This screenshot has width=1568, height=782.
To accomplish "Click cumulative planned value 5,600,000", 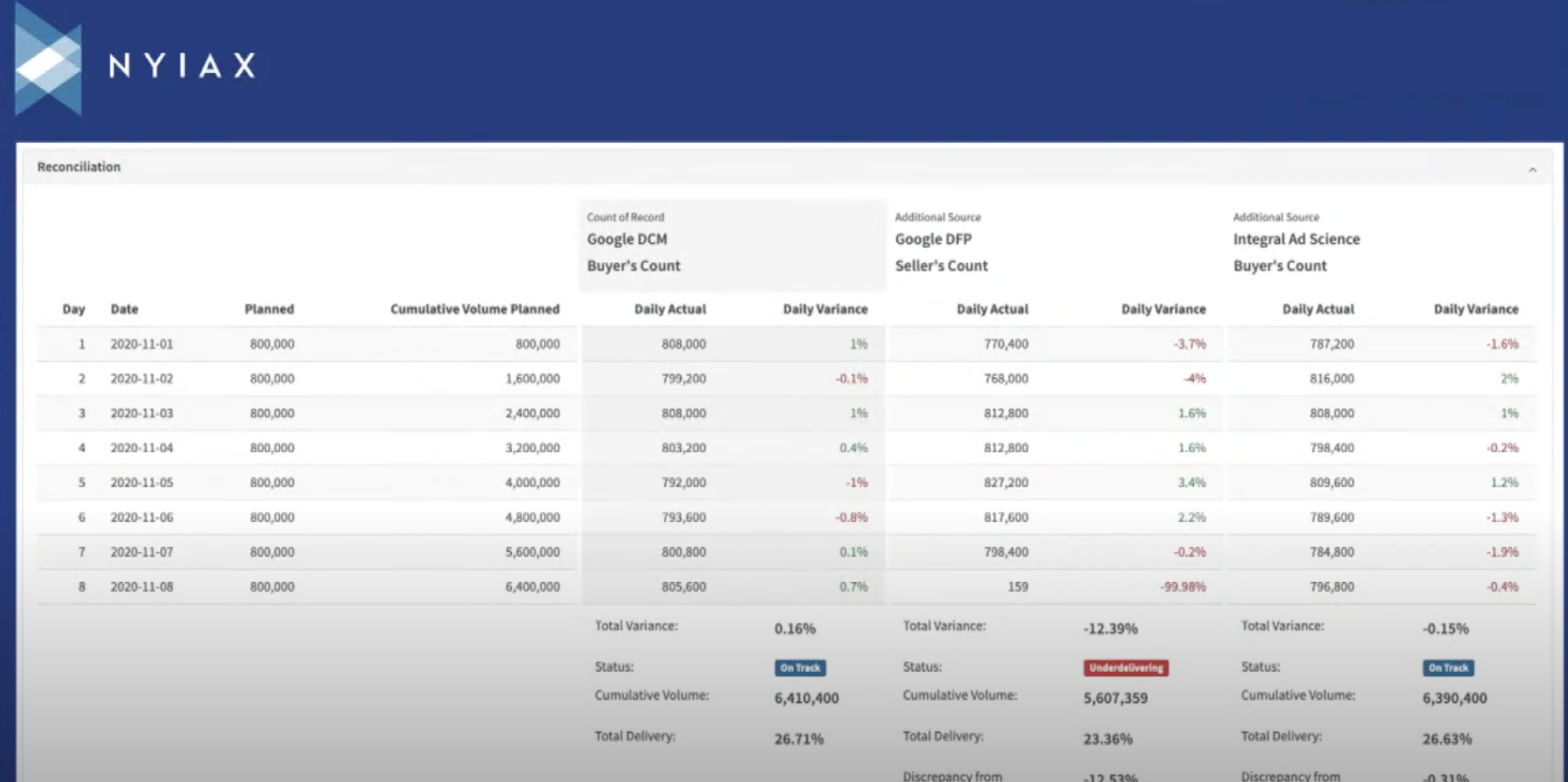I will tap(532, 552).
